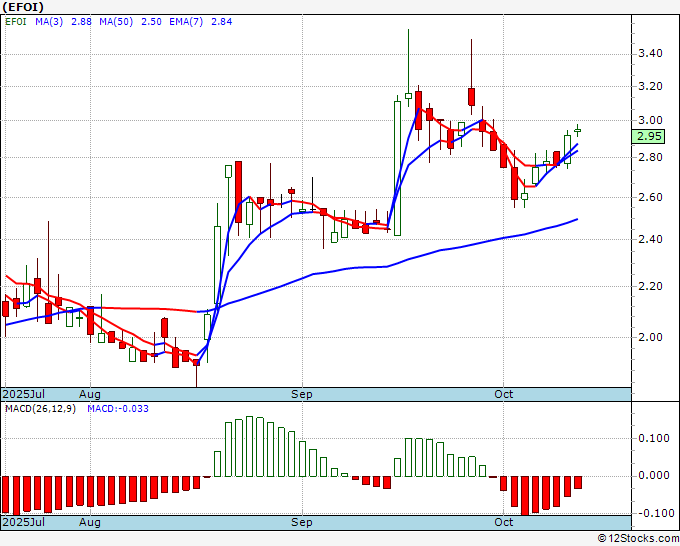Click the 3.00 price axis label
The image size is (680, 546).
pos(651,120)
